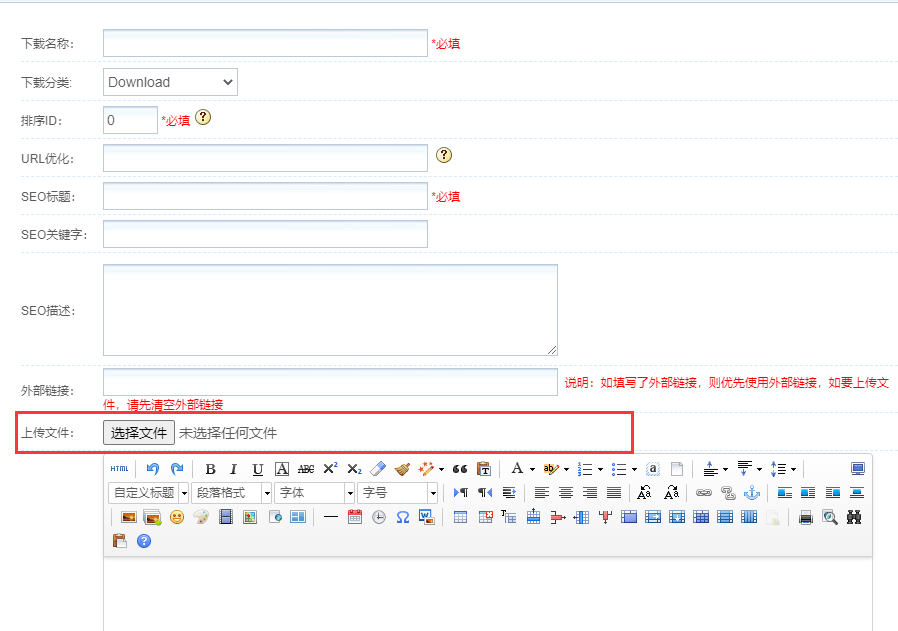Open the editor help question mark icon

pyautogui.click(x=144, y=541)
